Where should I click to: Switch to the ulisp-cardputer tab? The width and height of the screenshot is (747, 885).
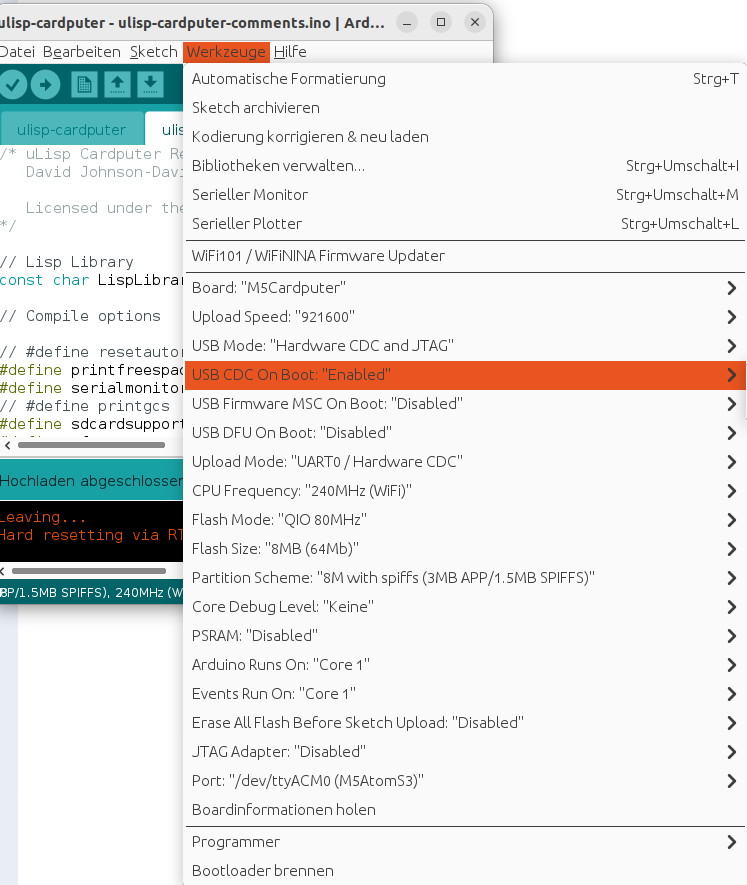(71, 130)
